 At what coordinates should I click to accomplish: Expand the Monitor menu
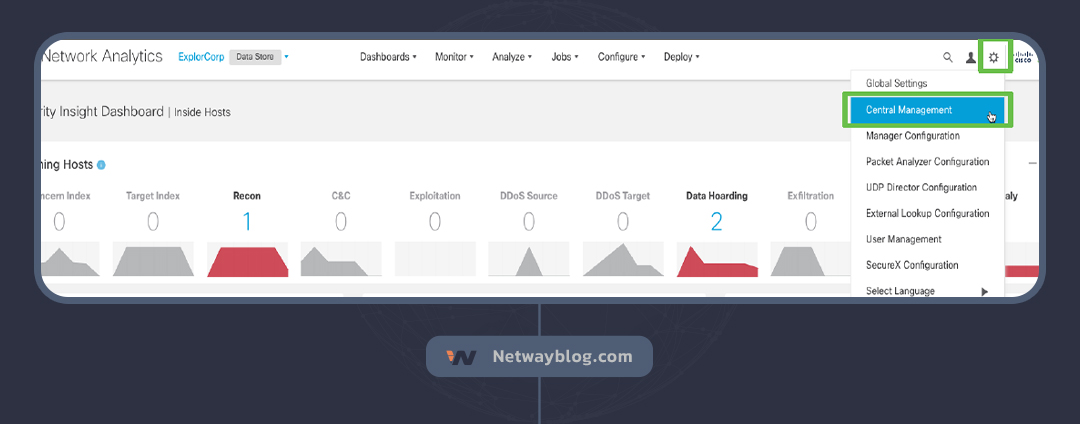[454, 57]
